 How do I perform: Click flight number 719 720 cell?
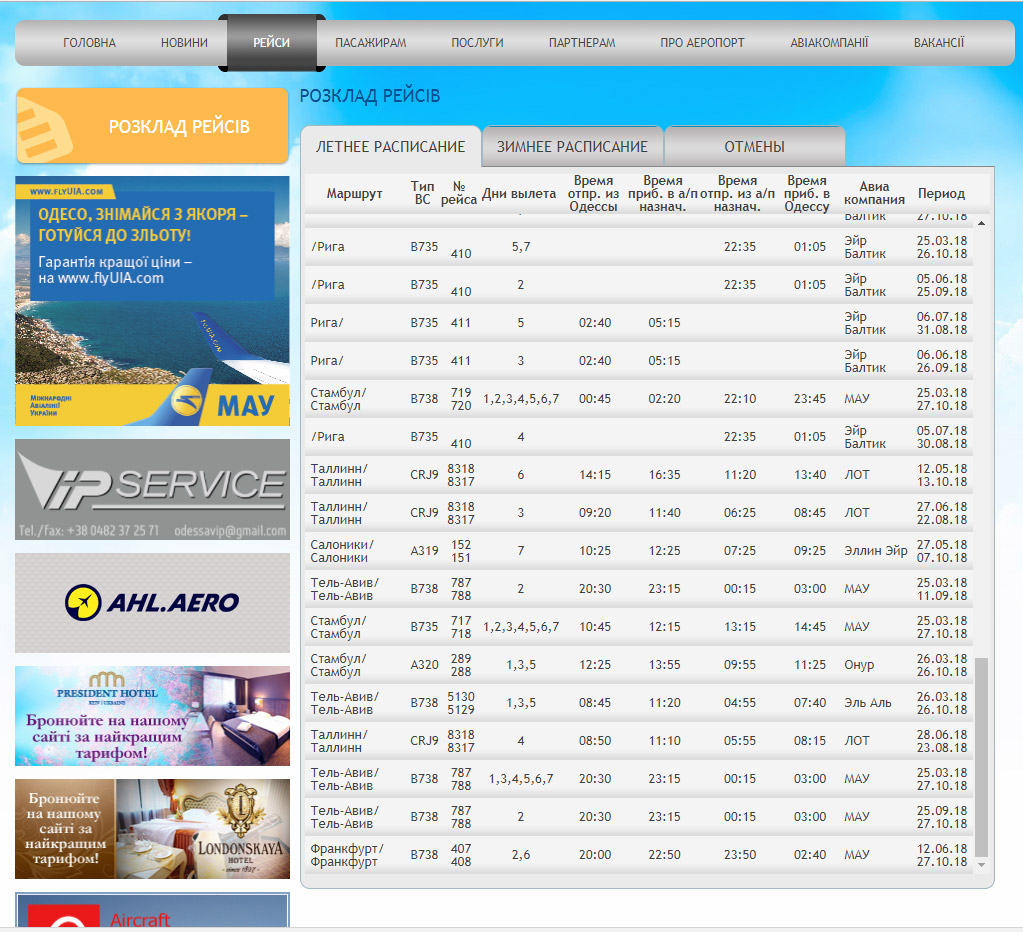pyautogui.click(x=461, y=399)
